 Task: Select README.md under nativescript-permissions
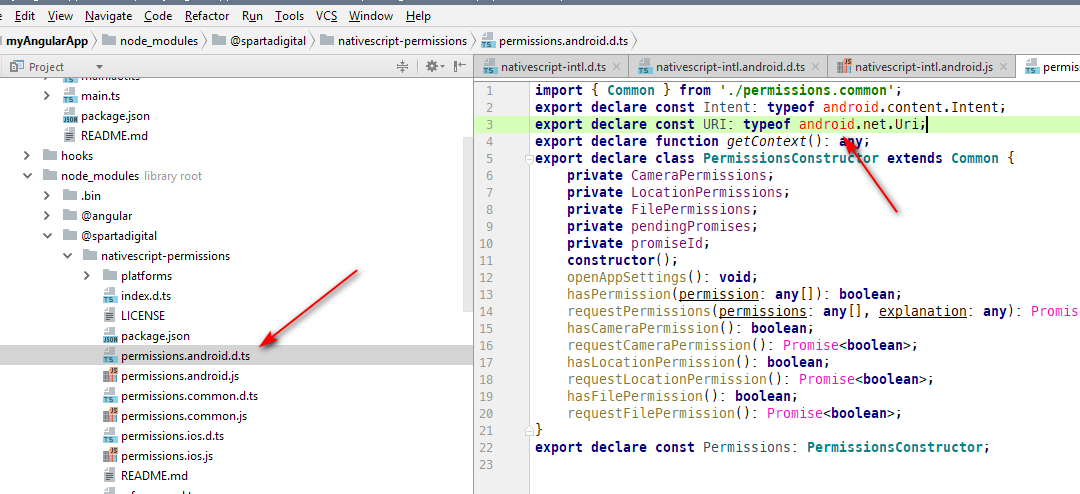154,476
